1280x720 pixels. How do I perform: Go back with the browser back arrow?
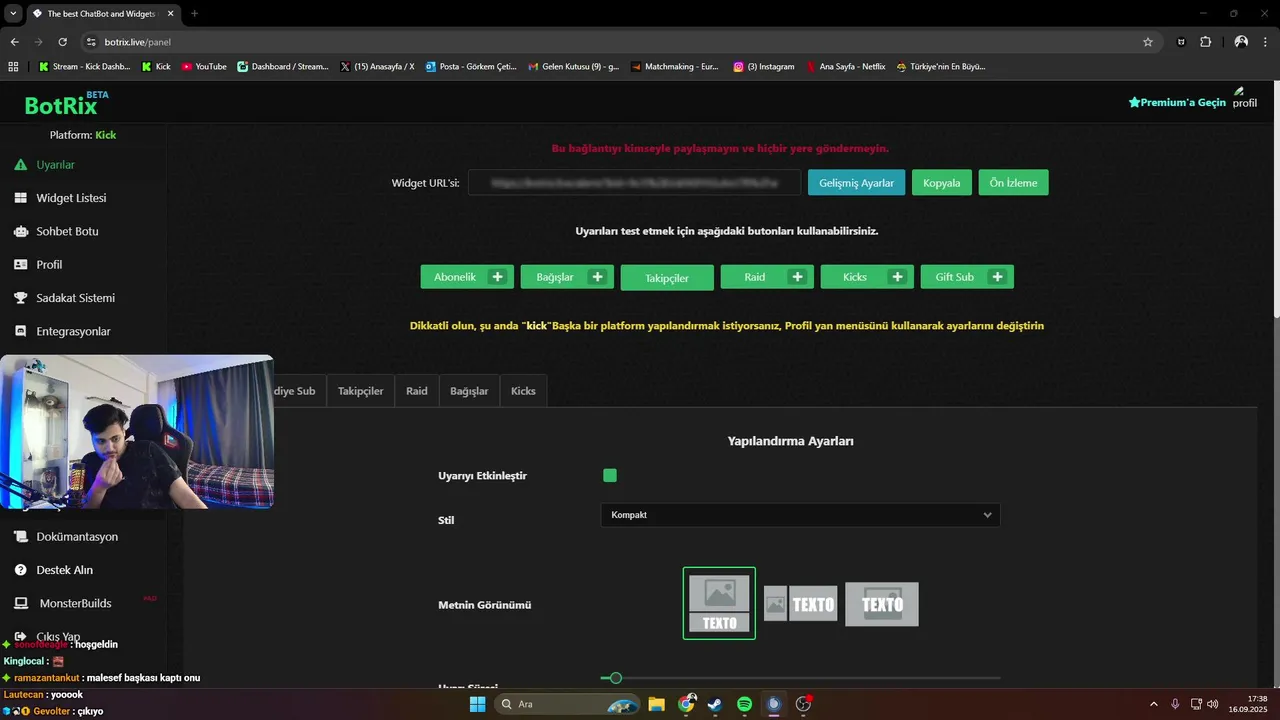coord(14,42)
